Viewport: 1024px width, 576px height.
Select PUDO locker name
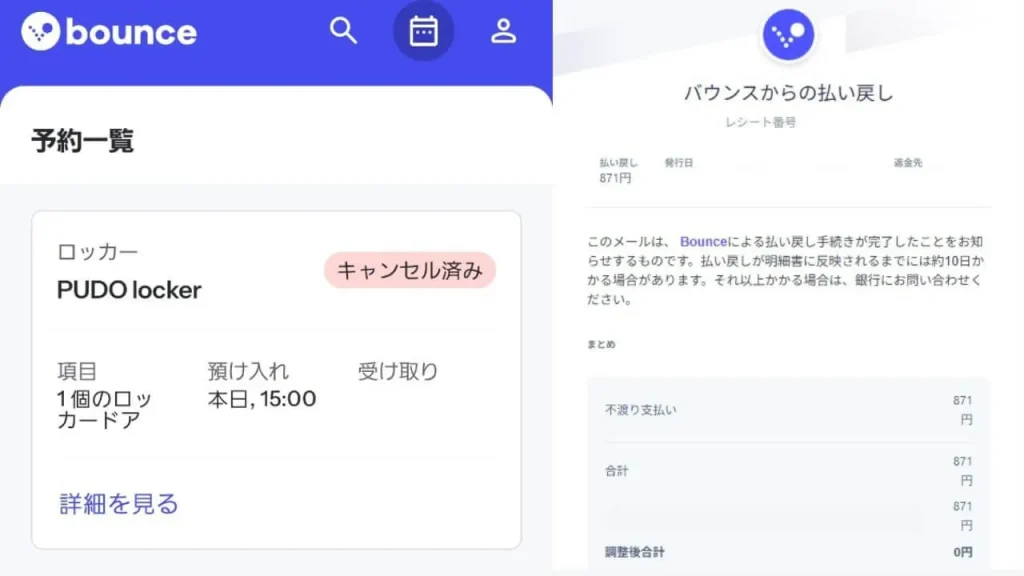click(x=129, y=290)
